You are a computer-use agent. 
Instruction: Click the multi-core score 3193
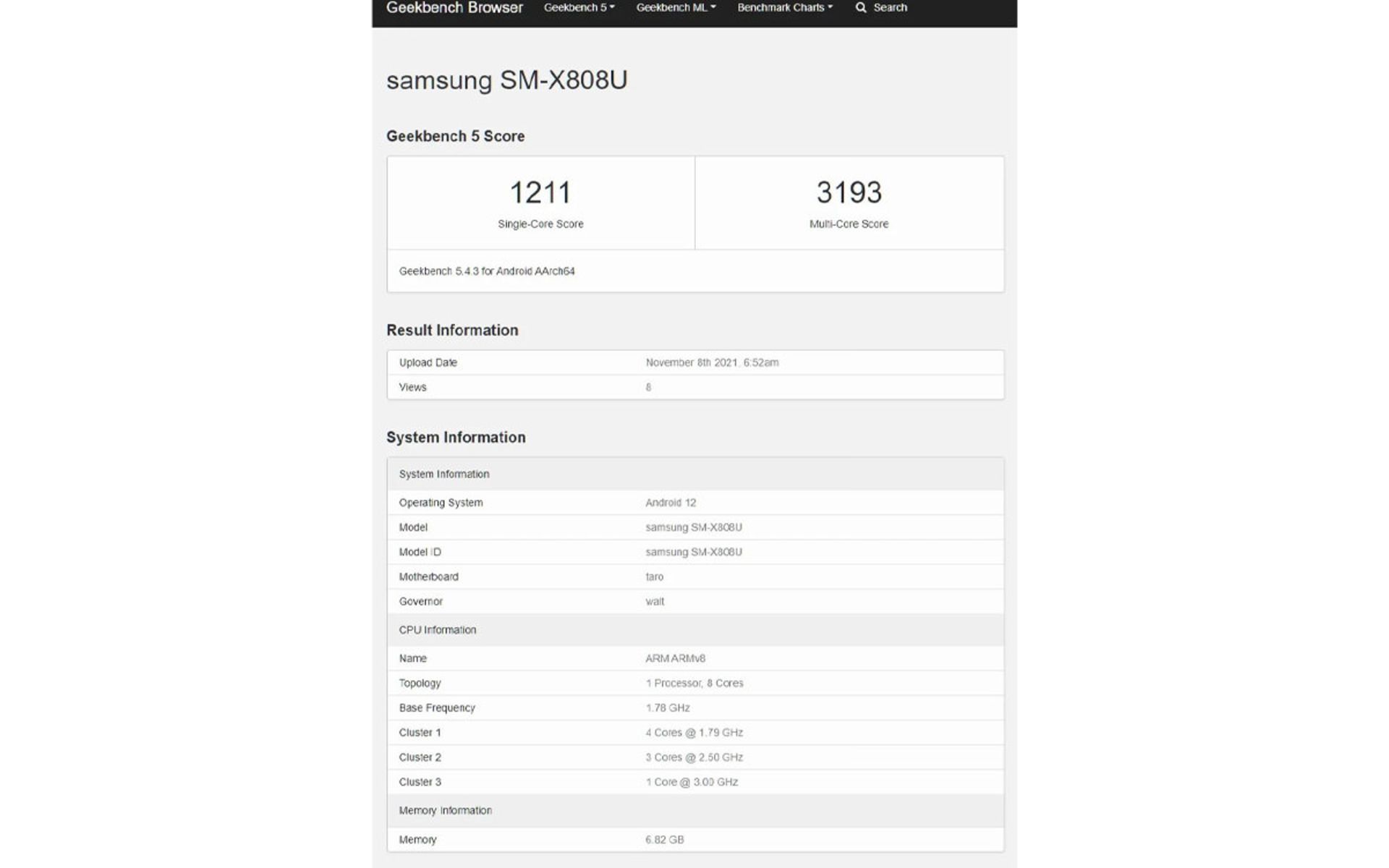coord(849,192)
